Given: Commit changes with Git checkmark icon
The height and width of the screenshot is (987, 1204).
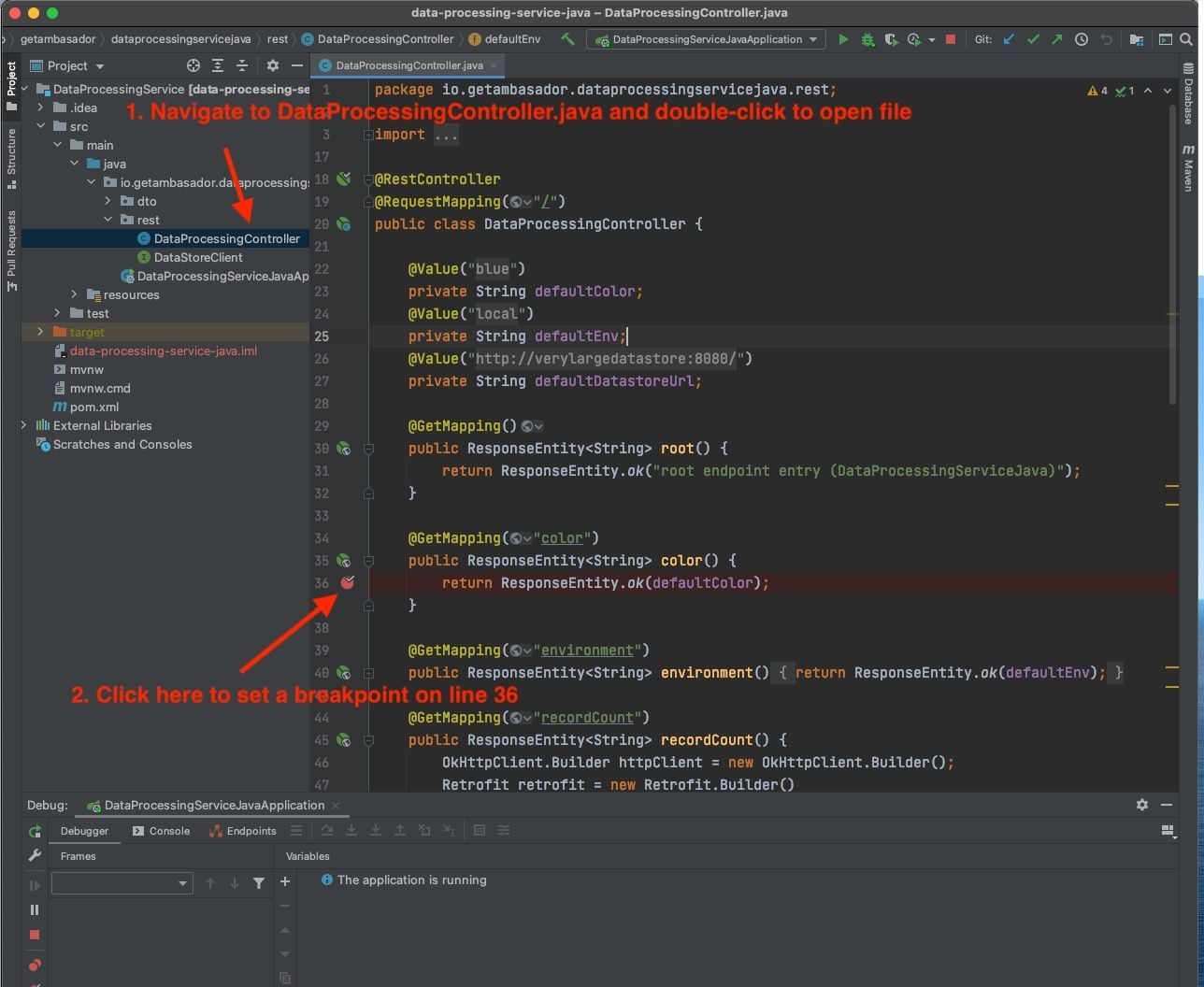Looking at the screenshot, I should pyautogui.click(x=1033, y=39).
